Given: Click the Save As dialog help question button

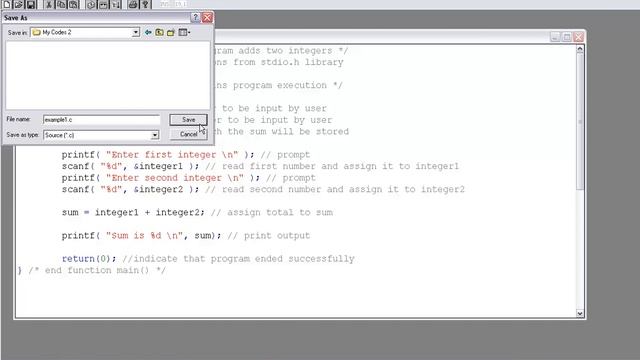Looking at the screenshot, I should pos(195,18).
